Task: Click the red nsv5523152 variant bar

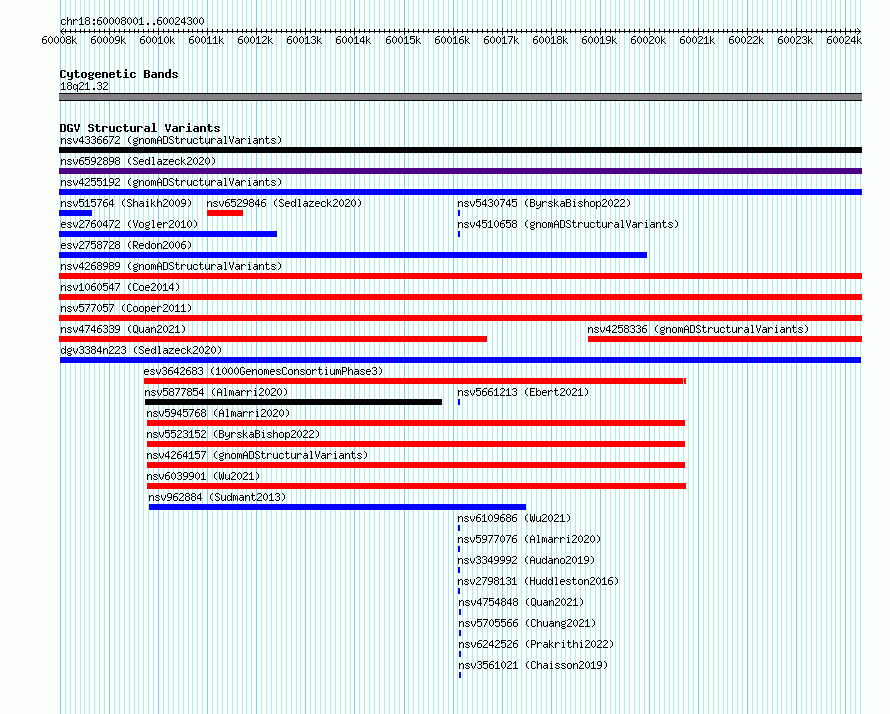Action: coord(416,444)
